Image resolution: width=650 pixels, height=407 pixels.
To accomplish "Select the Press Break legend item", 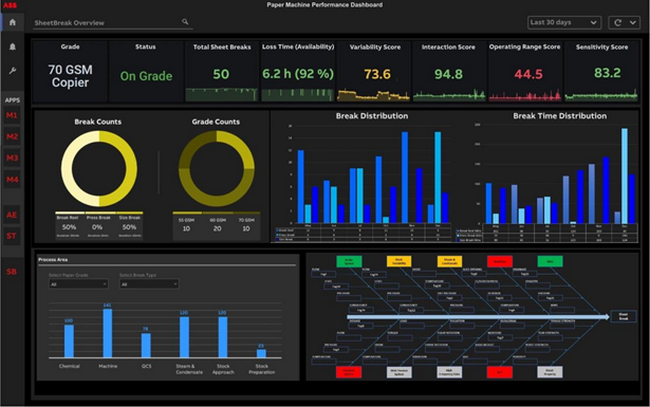I will (x=98, y=226).
